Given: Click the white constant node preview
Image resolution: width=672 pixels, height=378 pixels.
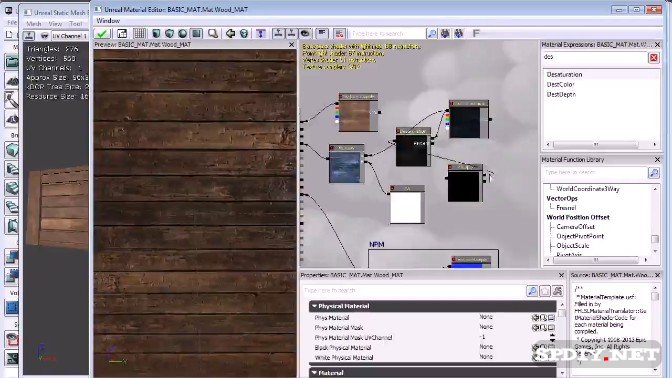Looking at the screenshot, I should pyautogui.click(x=405, y=207).
